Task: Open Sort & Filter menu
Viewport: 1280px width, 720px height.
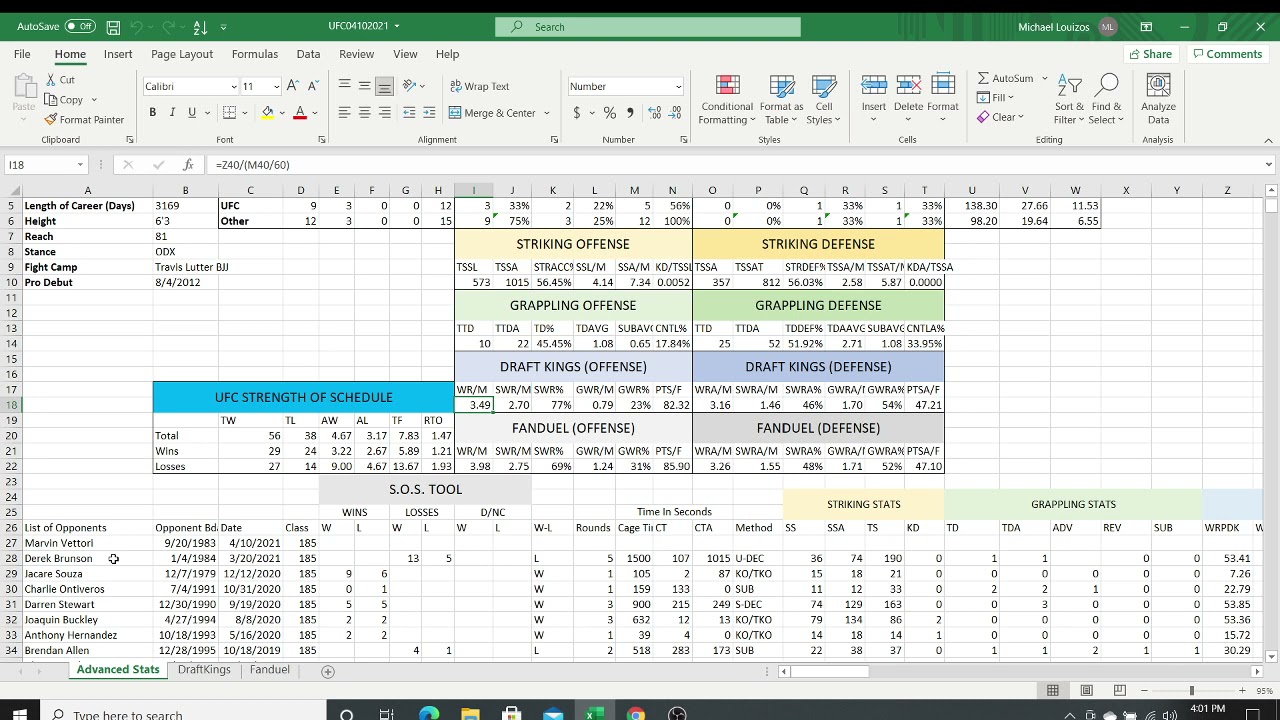Action: coord(1069,100)
